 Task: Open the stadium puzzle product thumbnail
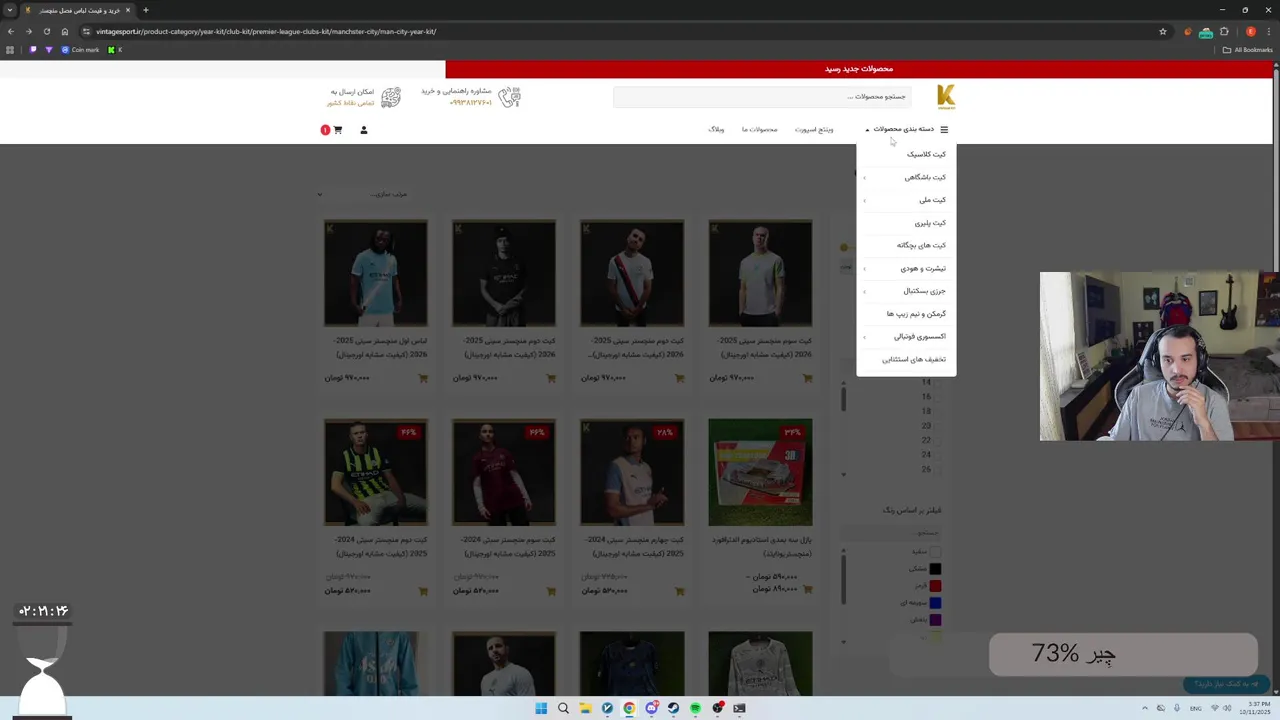(x=760, y=472)
